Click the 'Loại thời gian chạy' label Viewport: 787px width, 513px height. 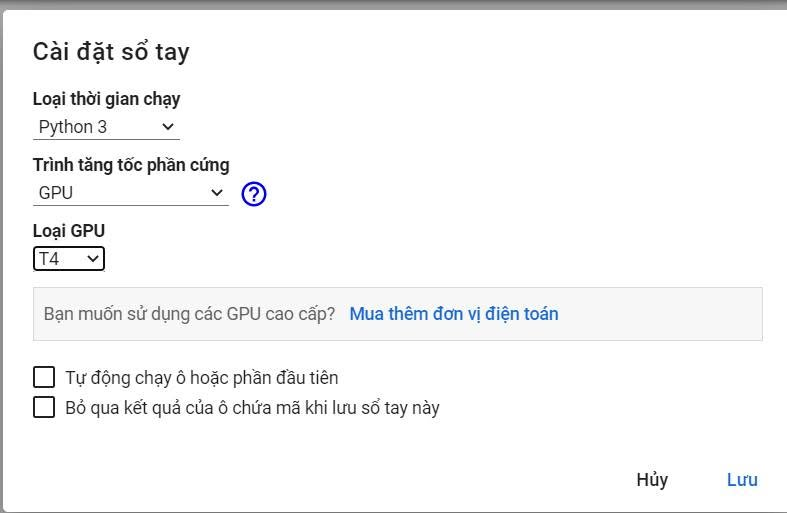point(106,99)
